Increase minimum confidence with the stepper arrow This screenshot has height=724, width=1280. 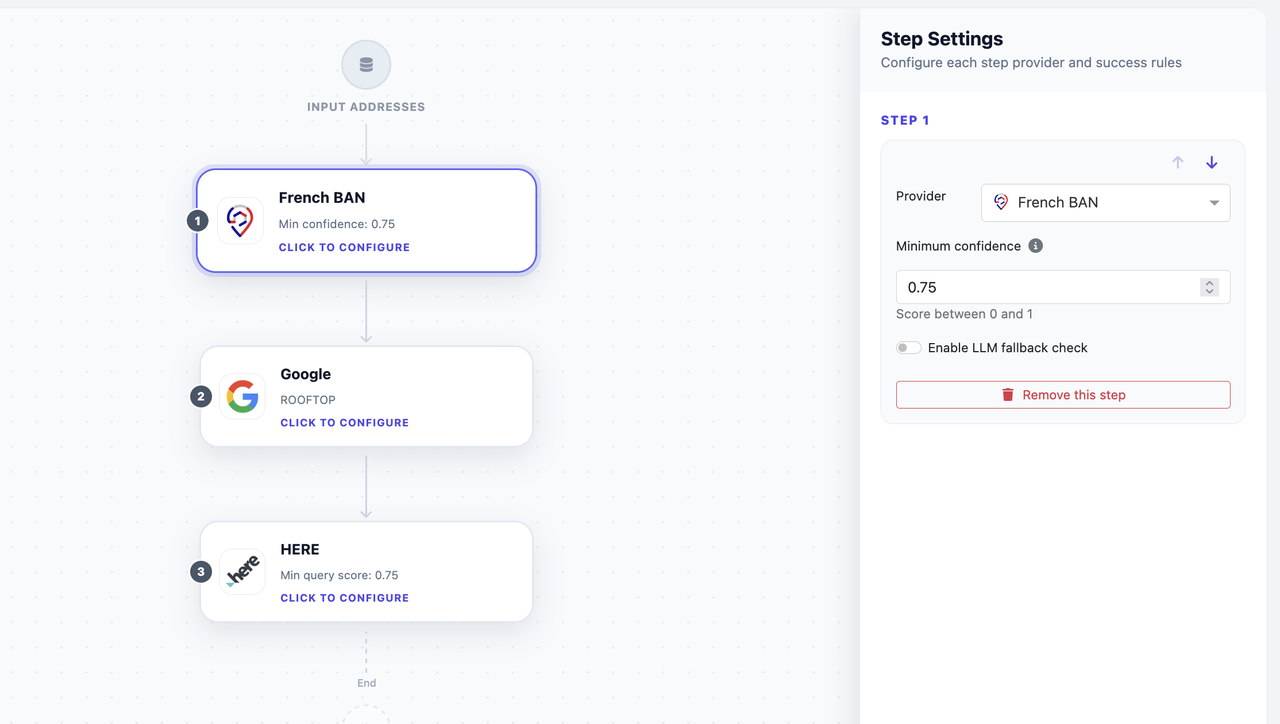pyautogui.click(x=1209, y=283)
